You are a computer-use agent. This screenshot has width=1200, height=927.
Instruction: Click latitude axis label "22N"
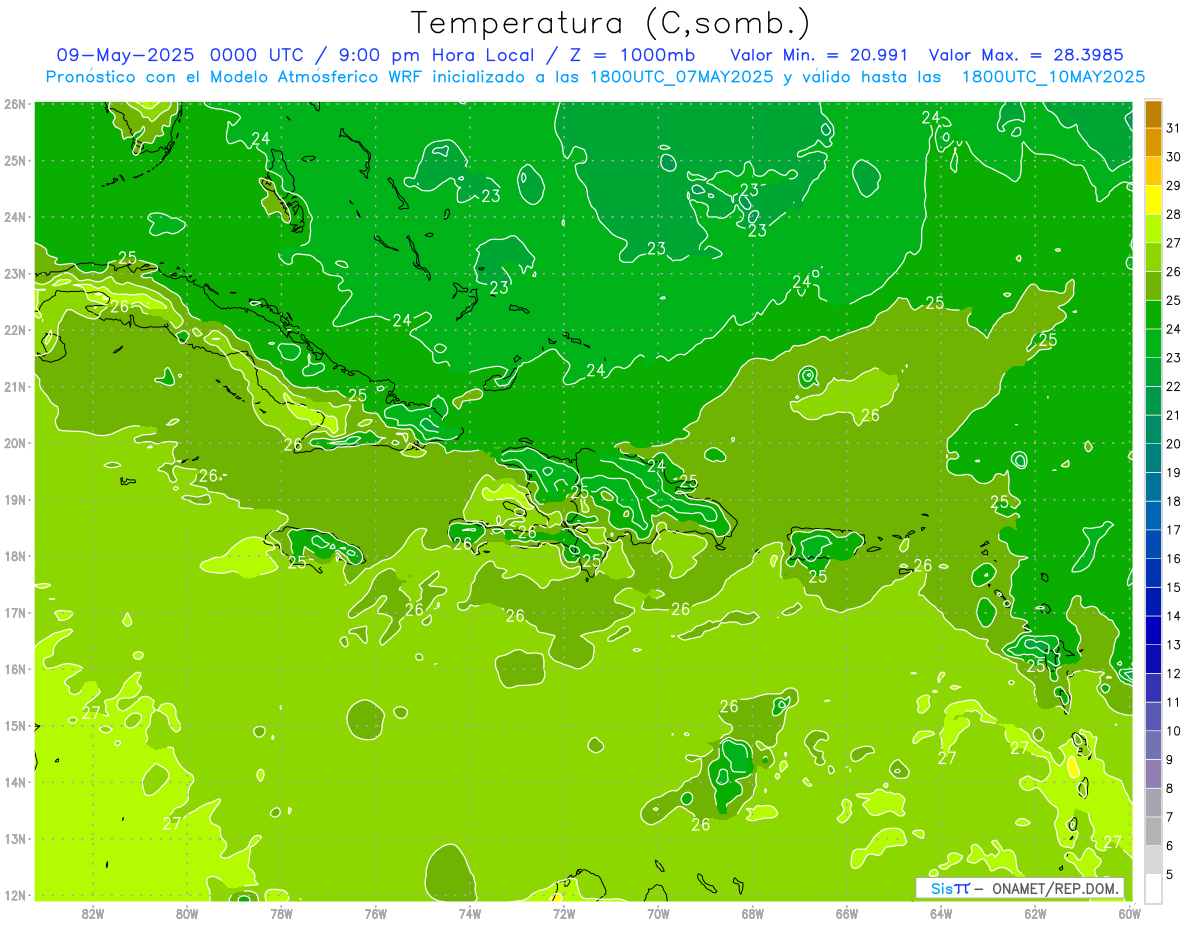[x=16, y=330]
